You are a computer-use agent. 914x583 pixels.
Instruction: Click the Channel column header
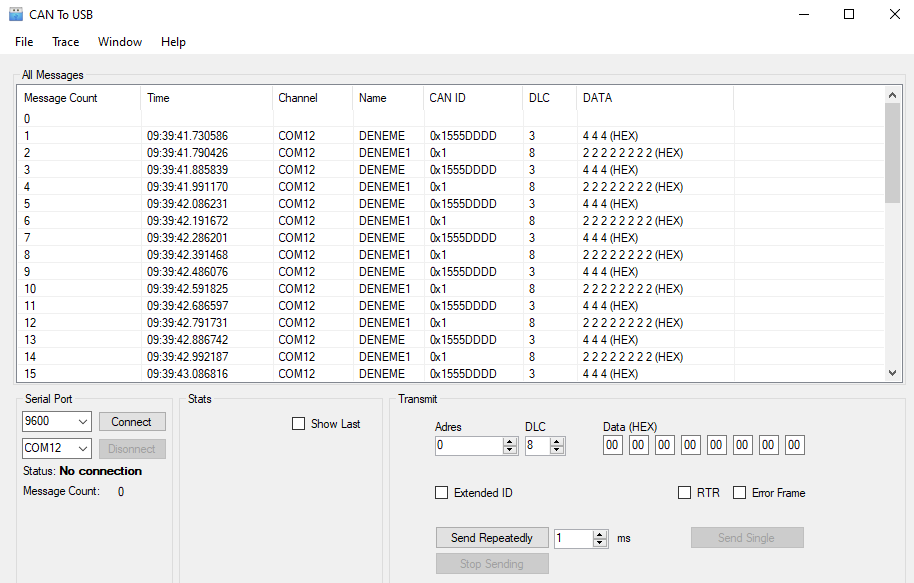[x=312, y=98]
